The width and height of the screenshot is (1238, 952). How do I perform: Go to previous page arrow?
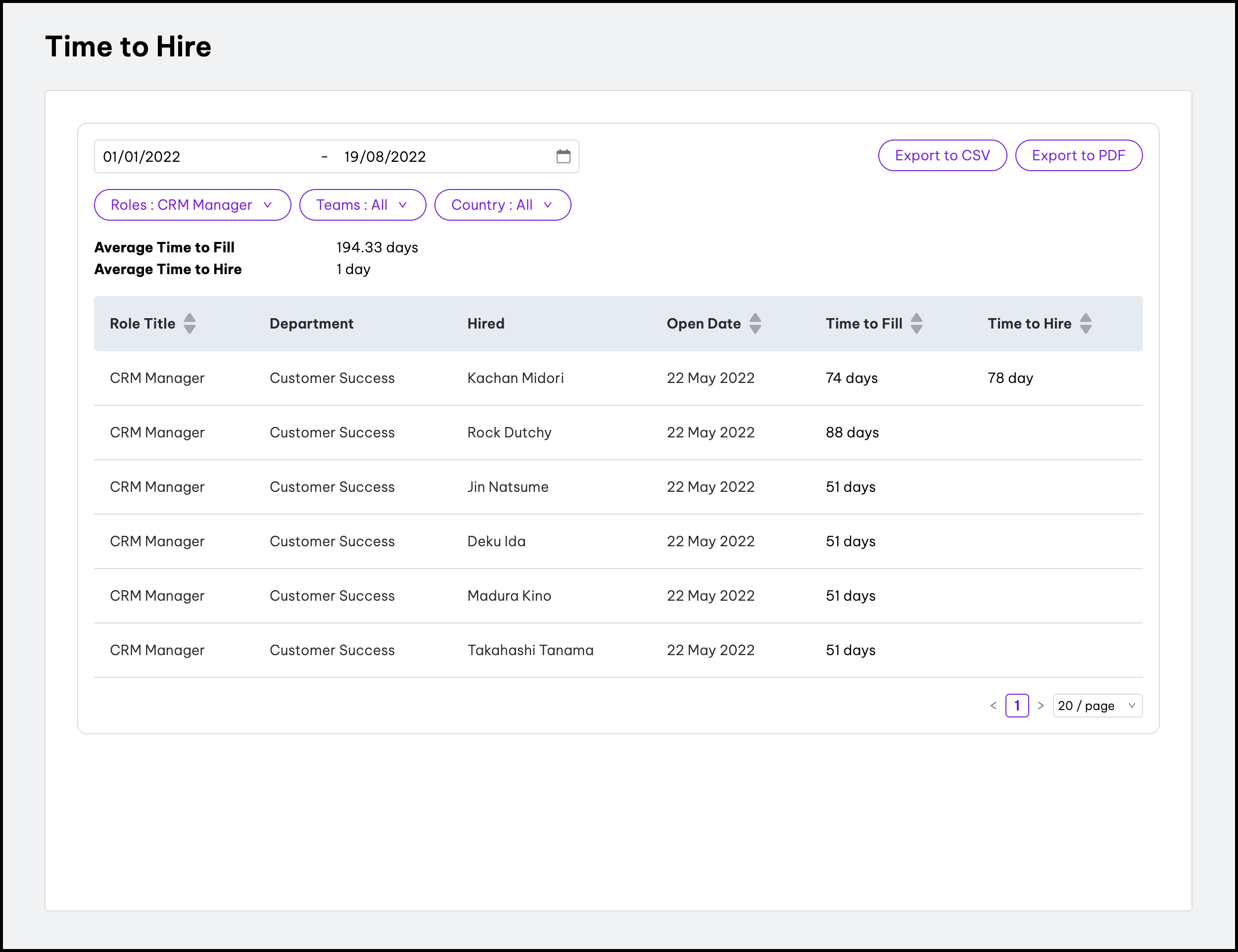coord(993,706)
